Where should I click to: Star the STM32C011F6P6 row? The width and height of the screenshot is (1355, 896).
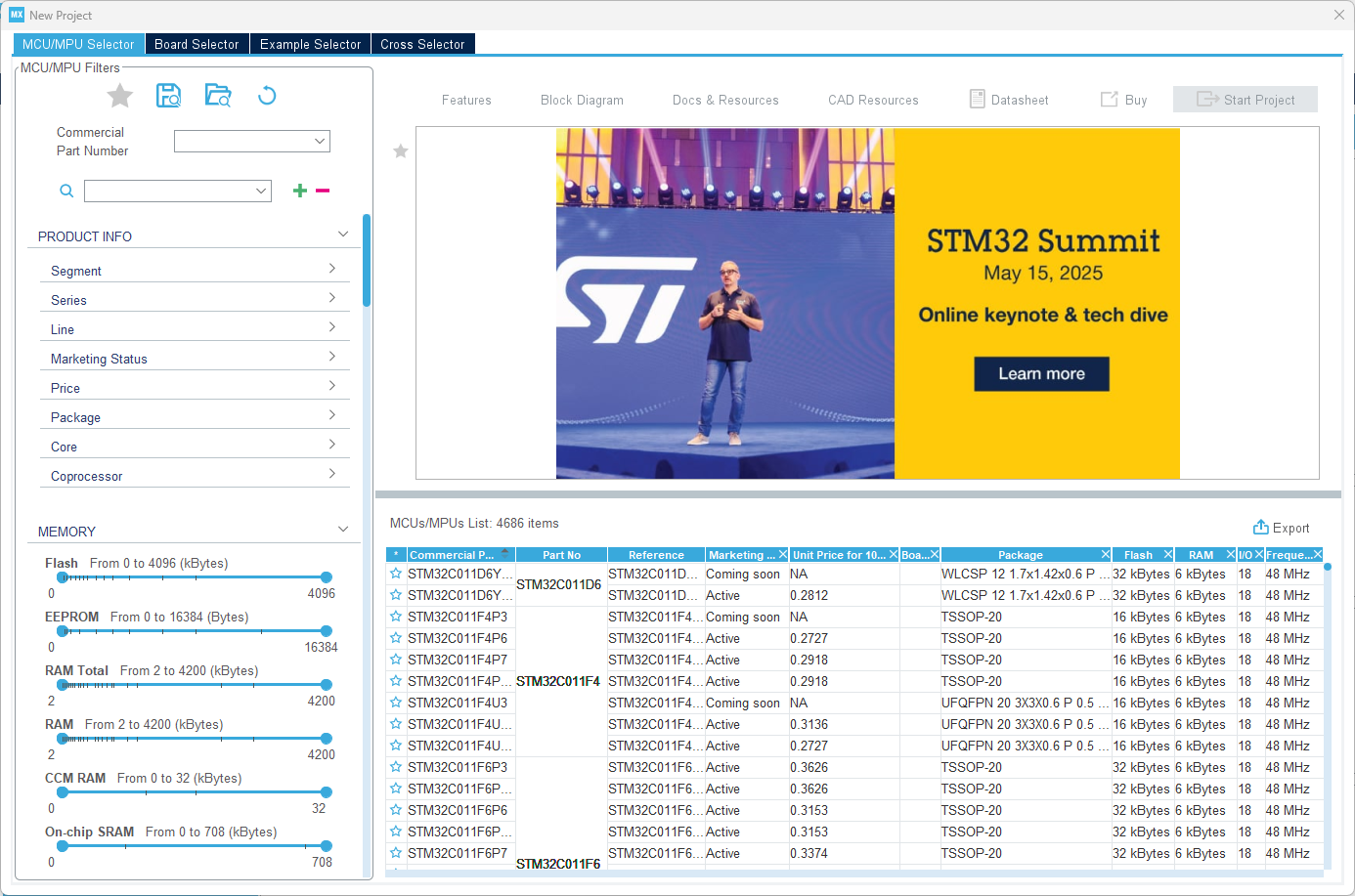pos(396,810)
